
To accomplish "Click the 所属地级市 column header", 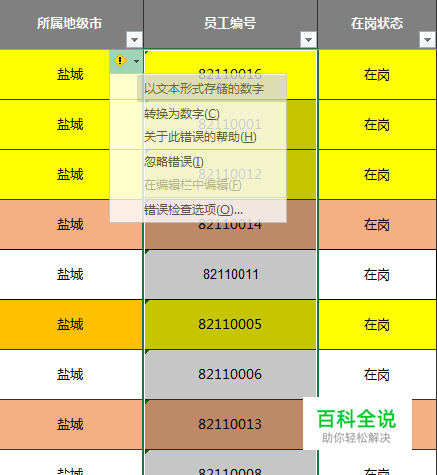I will (69, 23).
